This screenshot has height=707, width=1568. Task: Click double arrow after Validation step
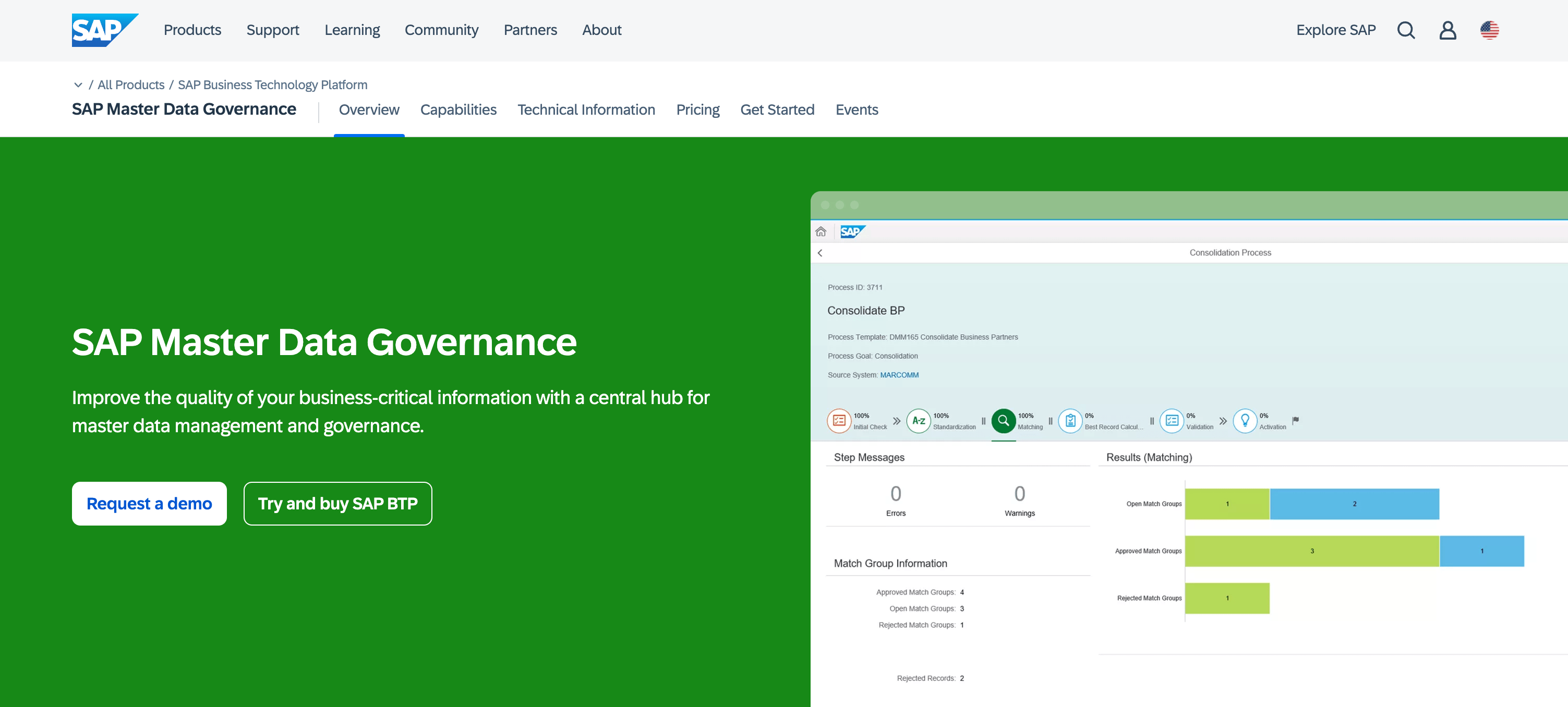(x=1223, y=420)
